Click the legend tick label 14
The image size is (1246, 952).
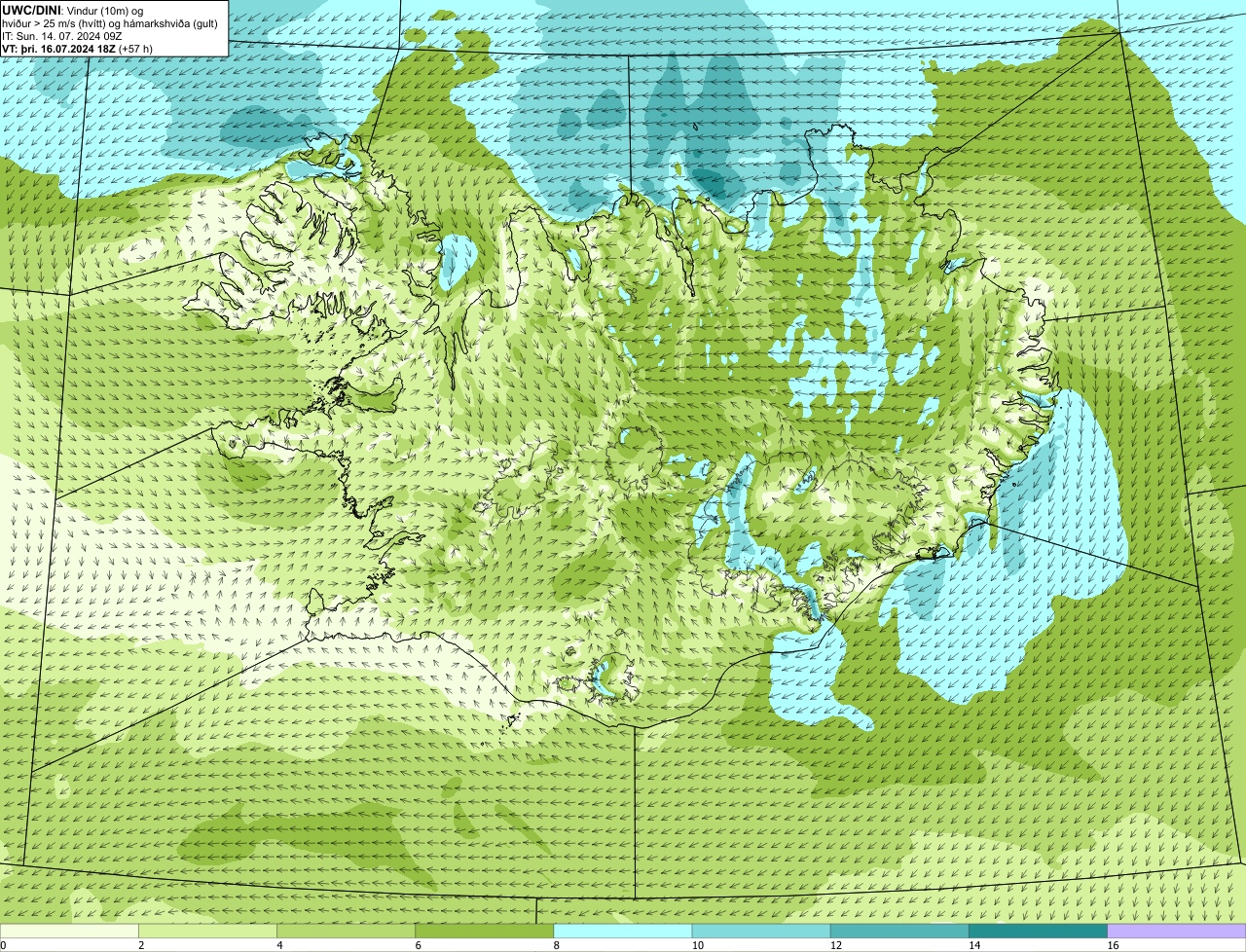[x=974, y=945]
